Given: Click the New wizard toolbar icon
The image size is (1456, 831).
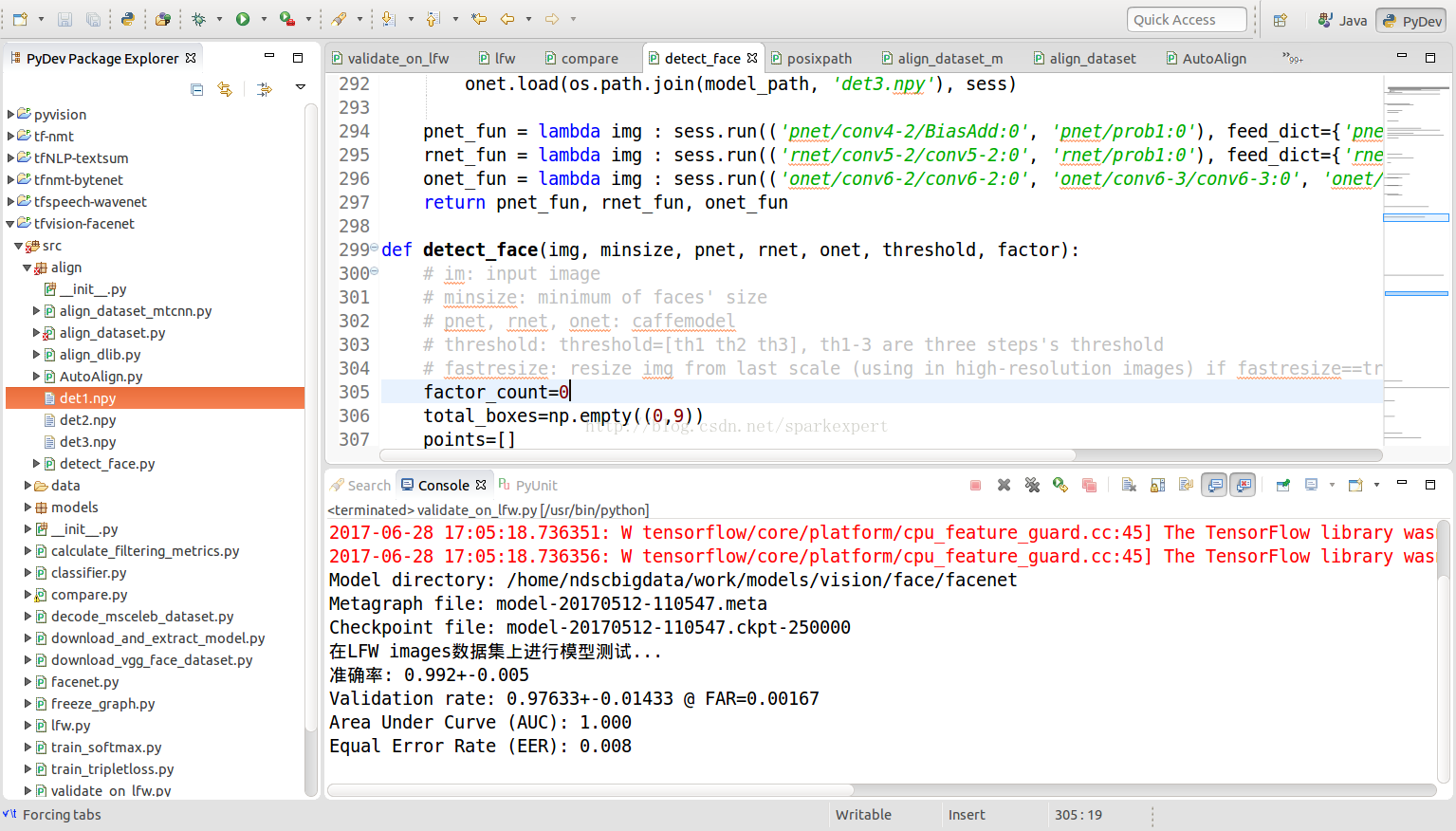Looking at the screenshot, I should click(20, 19).
